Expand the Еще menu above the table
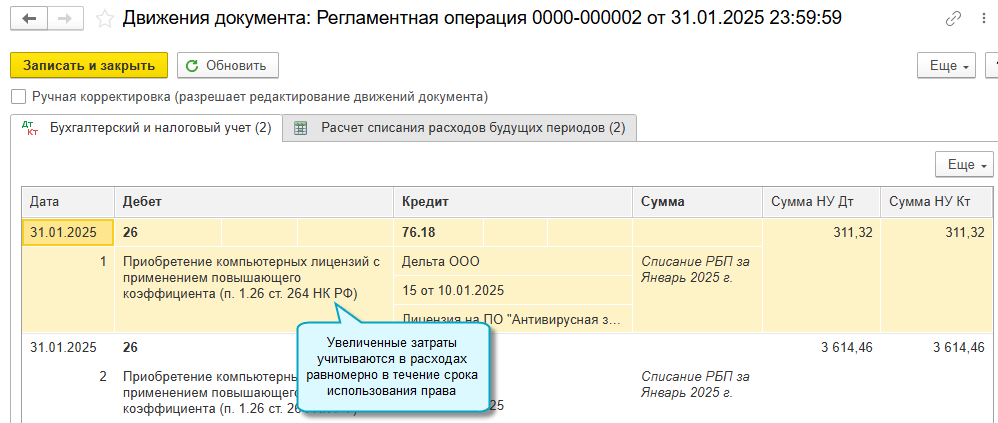The image size is (998, 423). pyautogui.click(x=962, y=164)
